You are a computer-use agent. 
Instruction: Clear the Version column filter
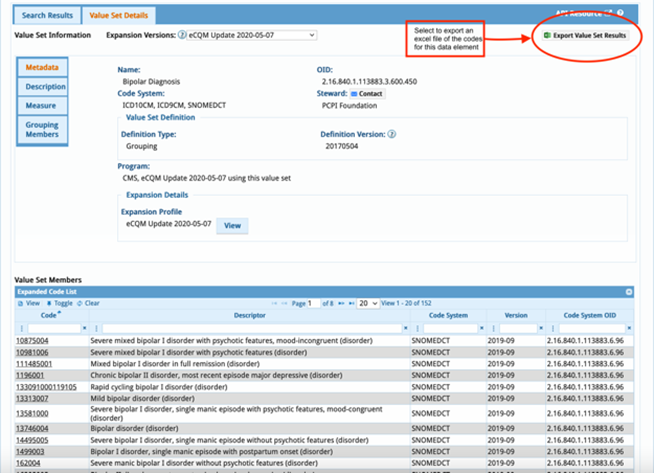pyautogui.click(x=541, y=329)
